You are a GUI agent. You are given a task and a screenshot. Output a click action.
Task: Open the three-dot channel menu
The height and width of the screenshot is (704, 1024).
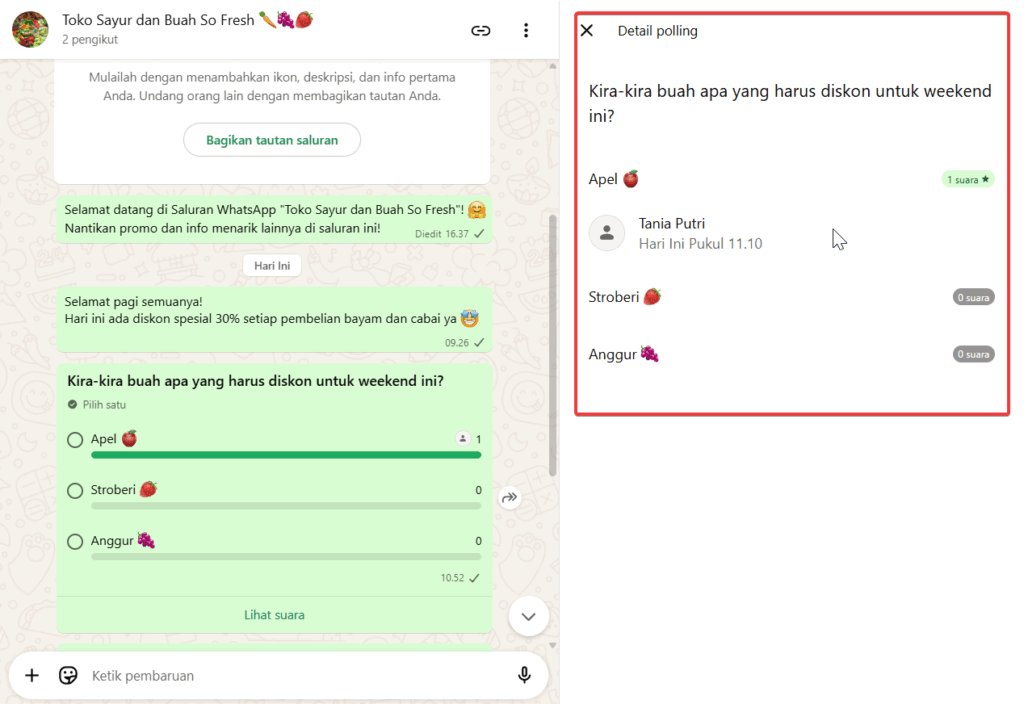click(x=526, y=30)
